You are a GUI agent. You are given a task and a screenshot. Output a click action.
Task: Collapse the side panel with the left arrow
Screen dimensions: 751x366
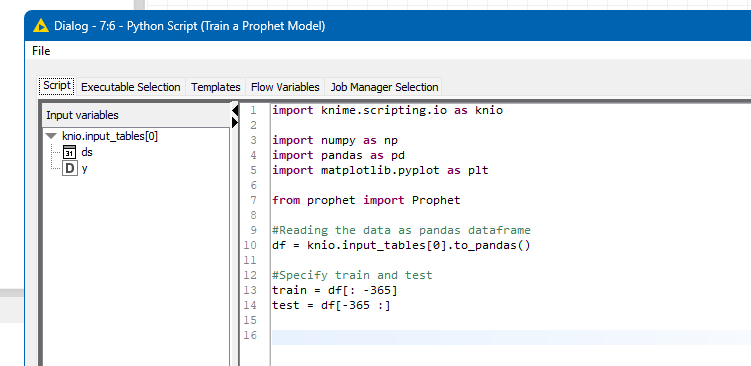(235, 111)
